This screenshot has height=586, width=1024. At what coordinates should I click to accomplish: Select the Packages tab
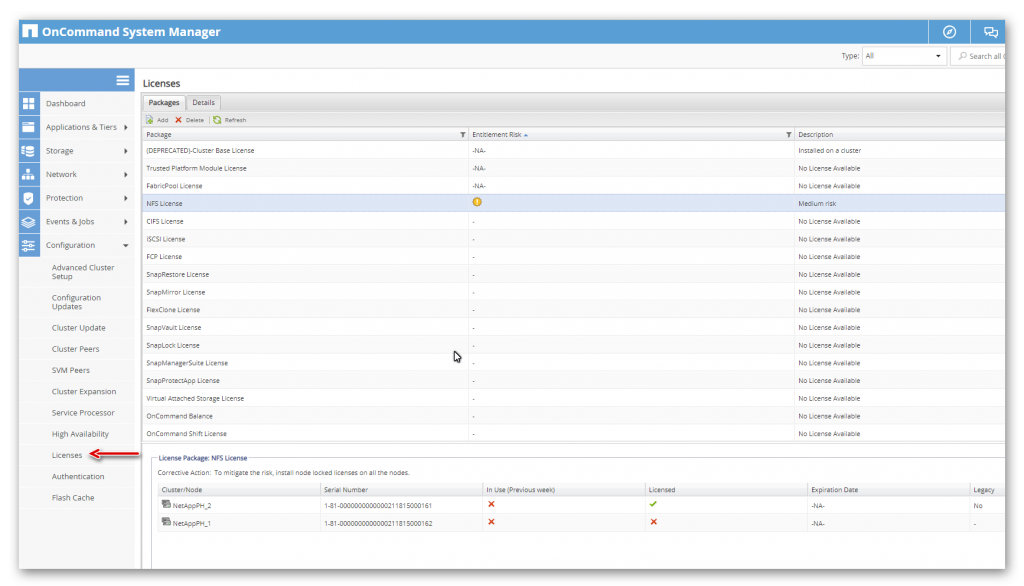(163, 102)
